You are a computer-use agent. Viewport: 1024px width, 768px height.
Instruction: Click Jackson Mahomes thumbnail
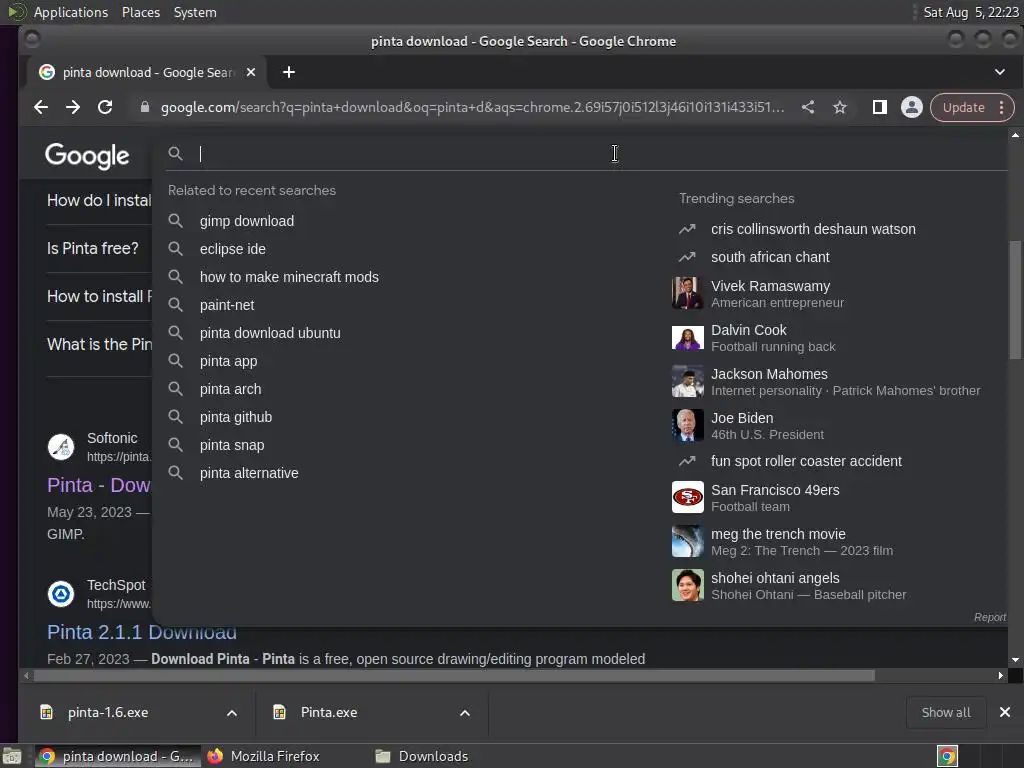click(688, 382)
